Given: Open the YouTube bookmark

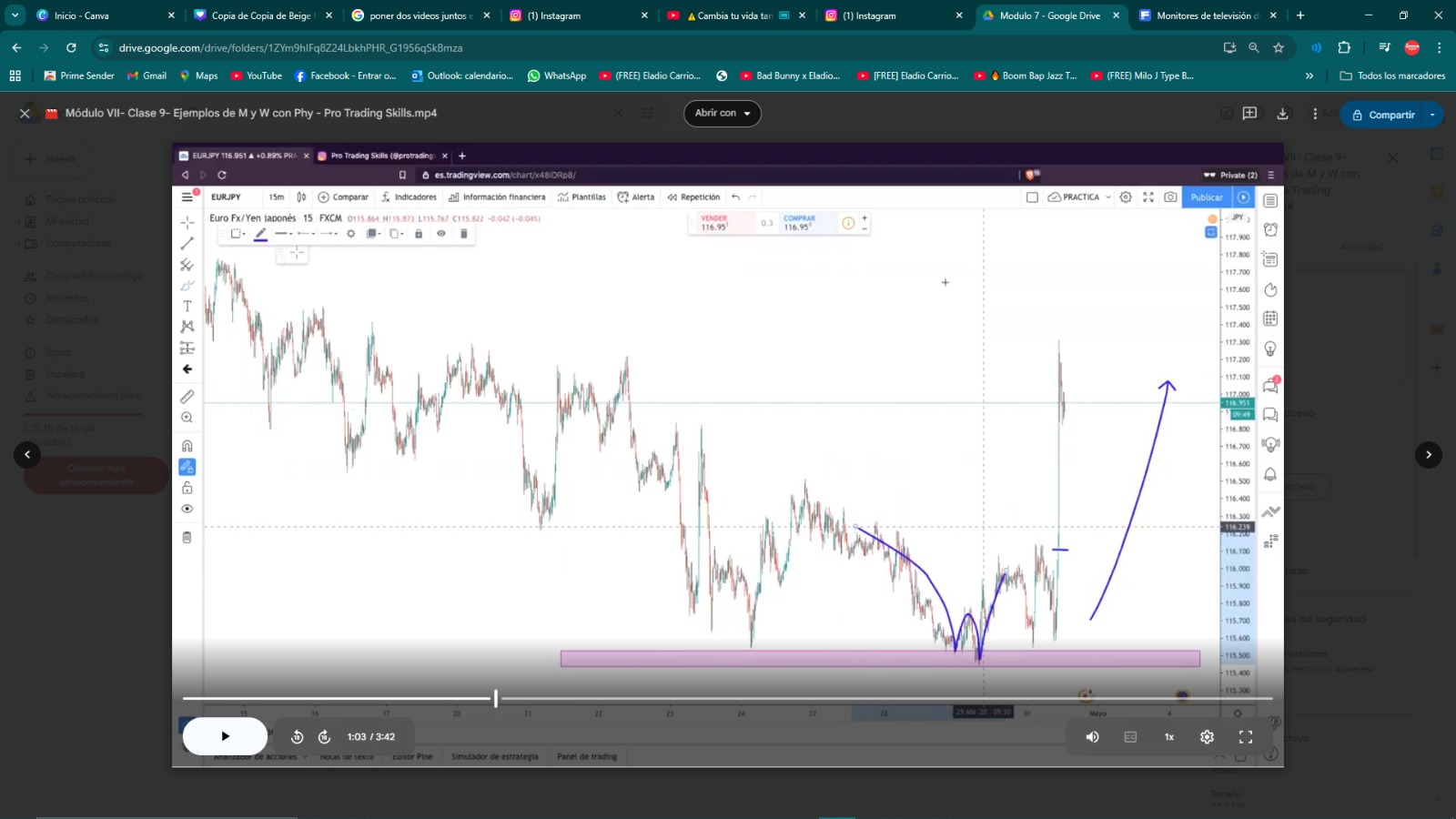Looking at the screenshot, I should tap(256, 76).
